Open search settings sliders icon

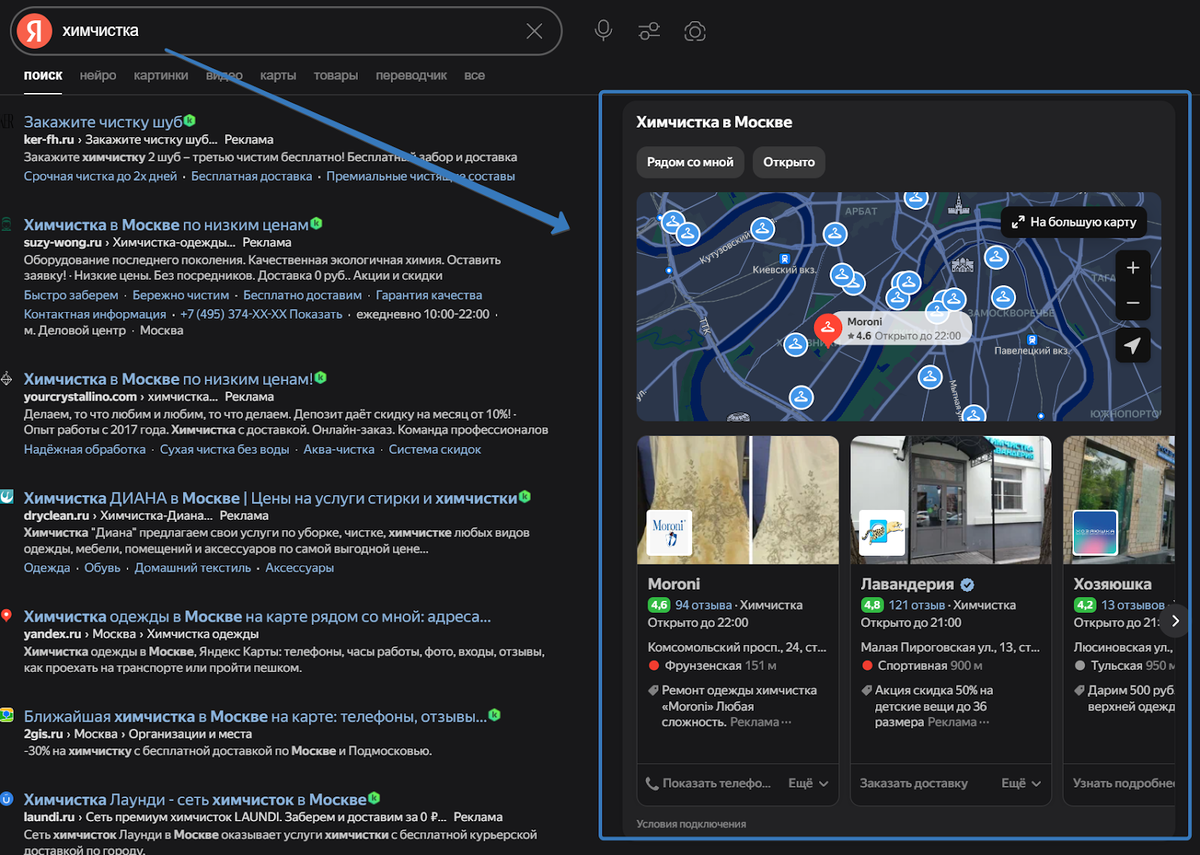649,31
